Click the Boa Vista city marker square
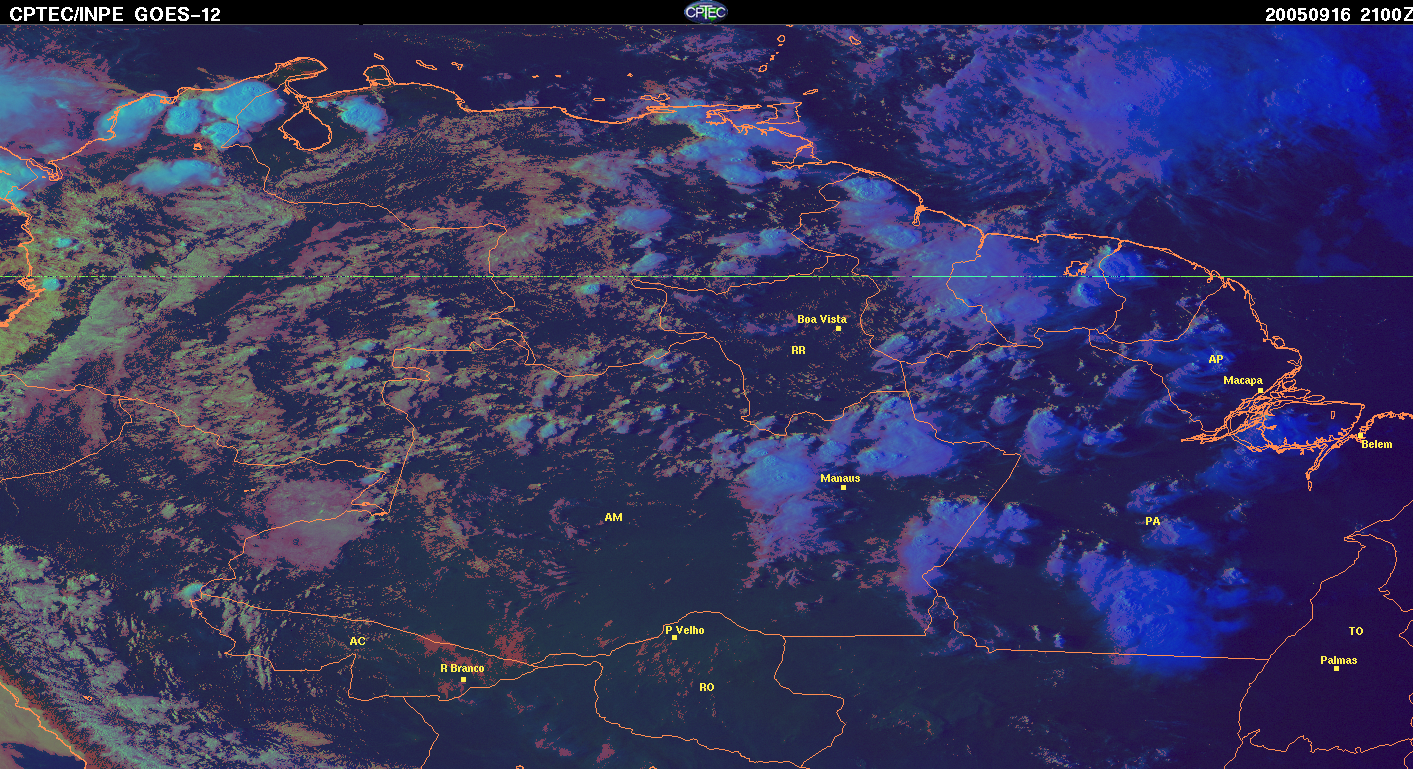 click(838, 328)
